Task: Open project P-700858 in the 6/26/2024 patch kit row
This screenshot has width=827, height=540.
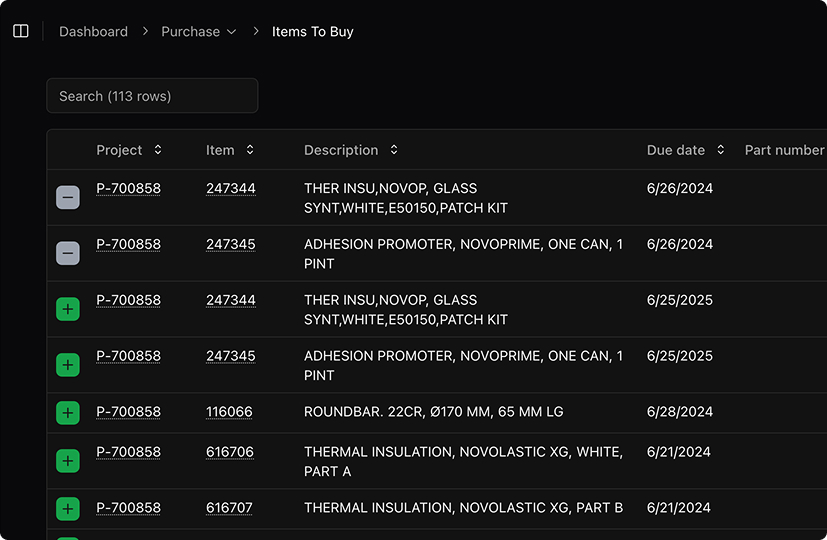Action: point(128,188)
